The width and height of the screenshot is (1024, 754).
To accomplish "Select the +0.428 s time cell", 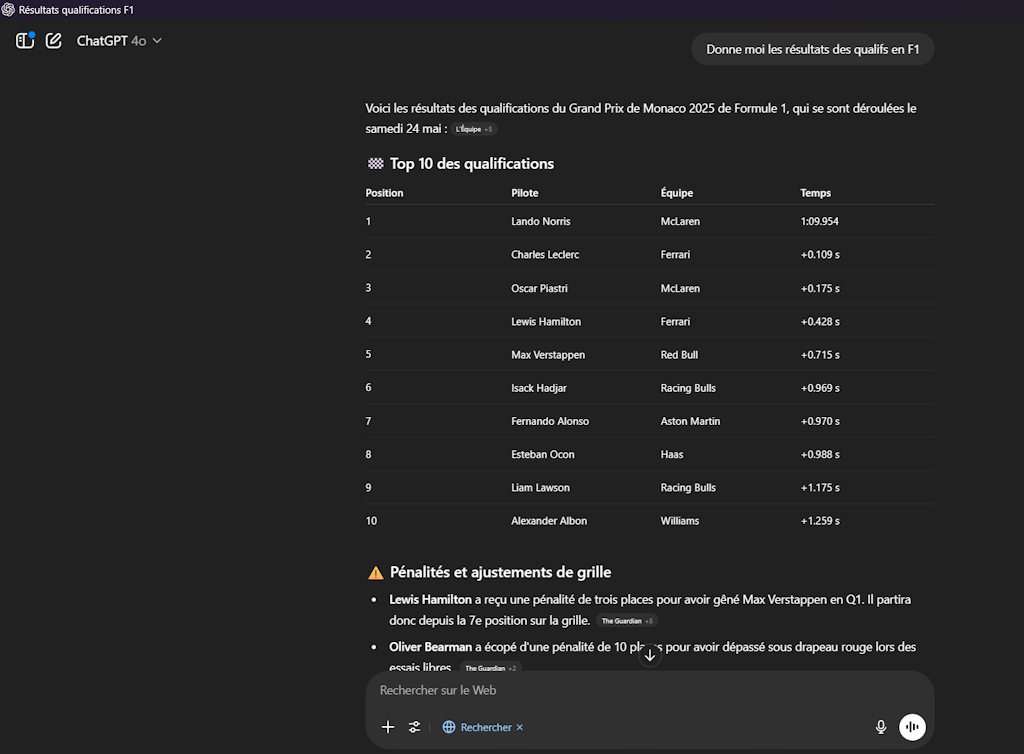I will tap(820, 321).
